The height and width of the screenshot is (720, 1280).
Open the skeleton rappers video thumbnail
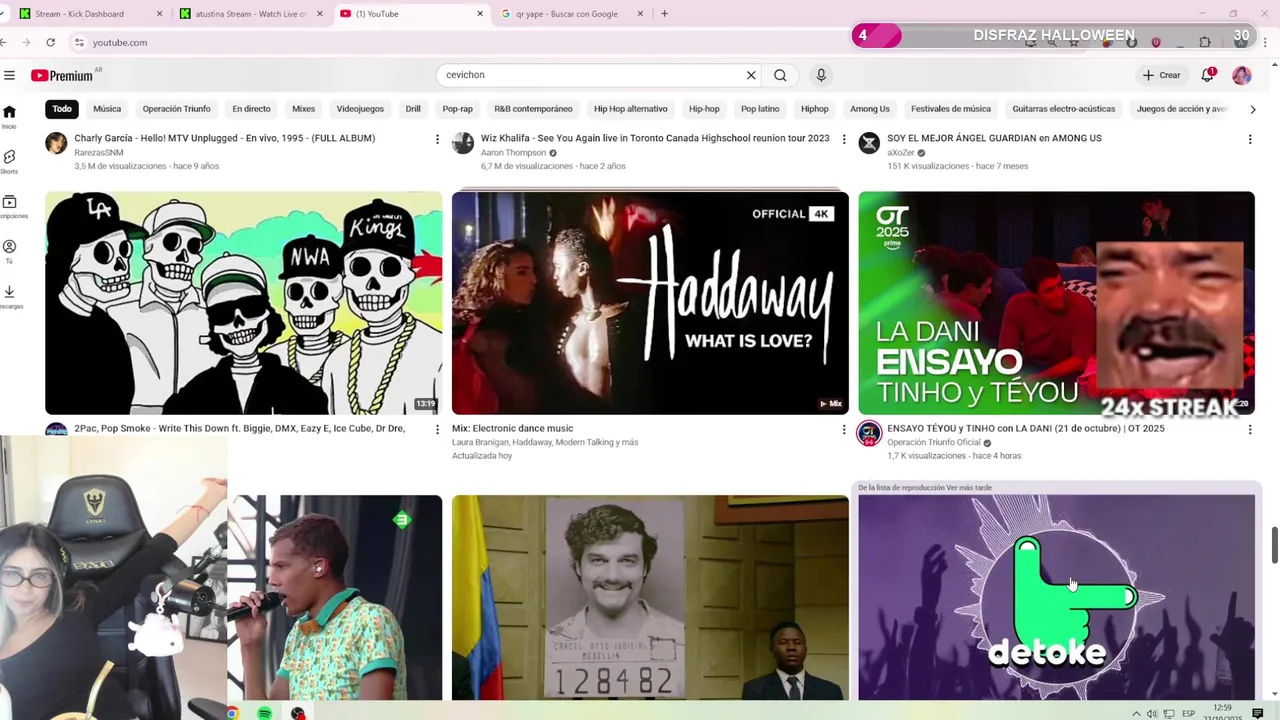(243, 303)
